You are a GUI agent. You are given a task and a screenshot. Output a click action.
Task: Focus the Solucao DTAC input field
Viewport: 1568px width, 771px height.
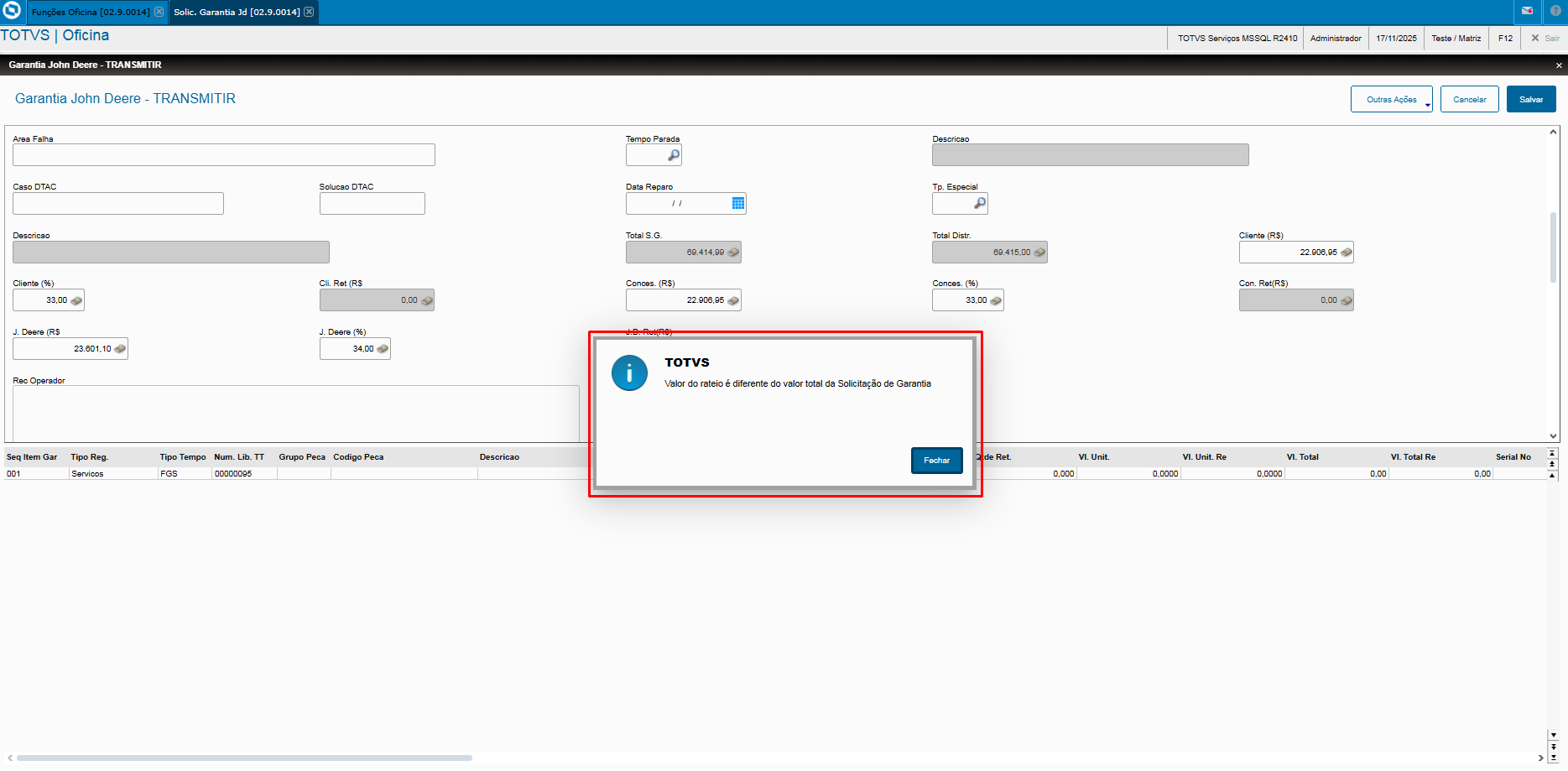[x=372, y=204]
